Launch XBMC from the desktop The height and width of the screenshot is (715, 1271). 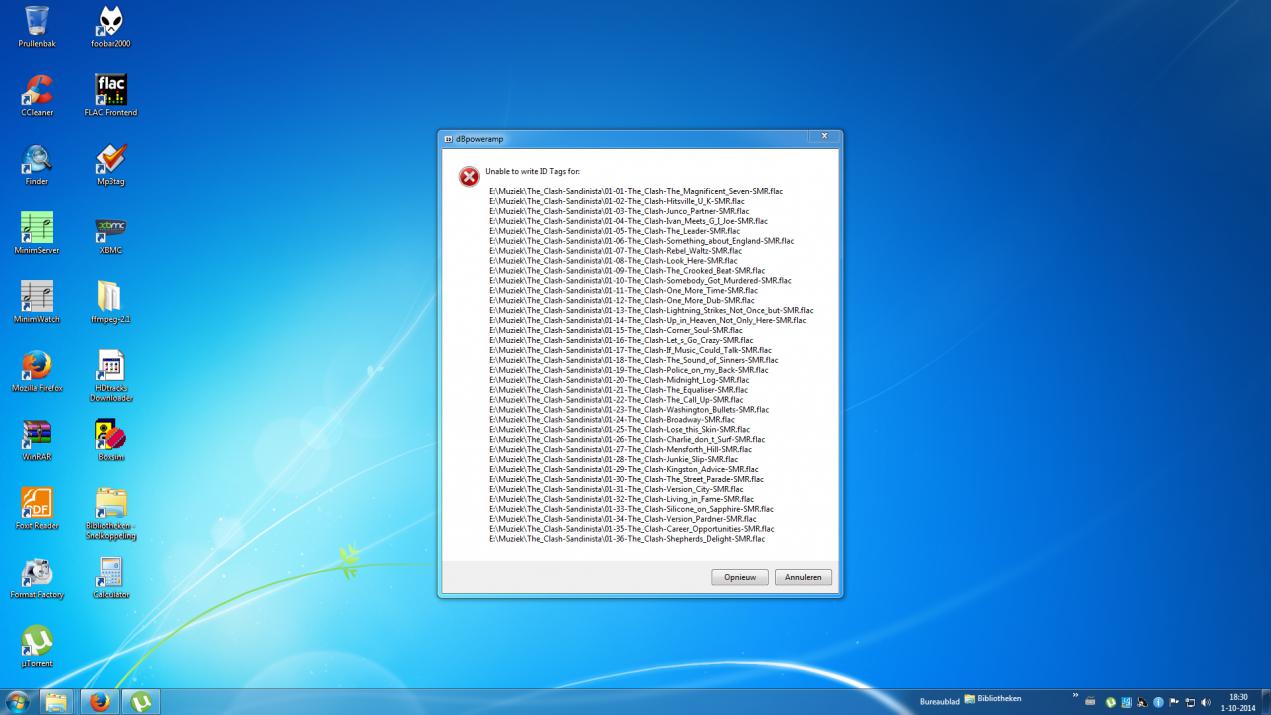click(x=110, y=229)
